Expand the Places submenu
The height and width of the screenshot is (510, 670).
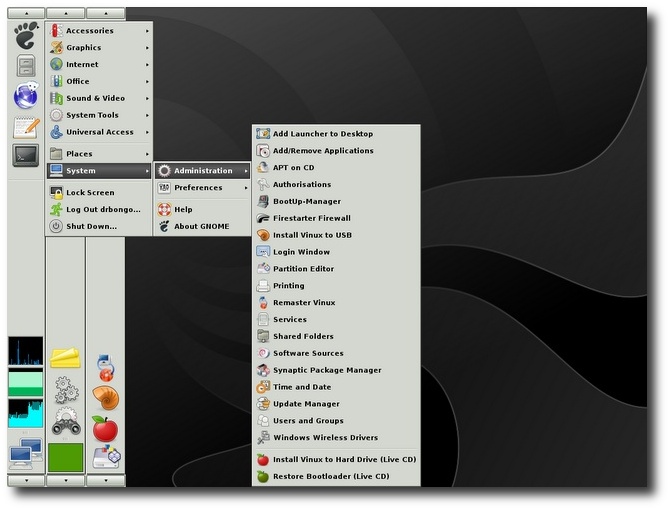(99, 154)
